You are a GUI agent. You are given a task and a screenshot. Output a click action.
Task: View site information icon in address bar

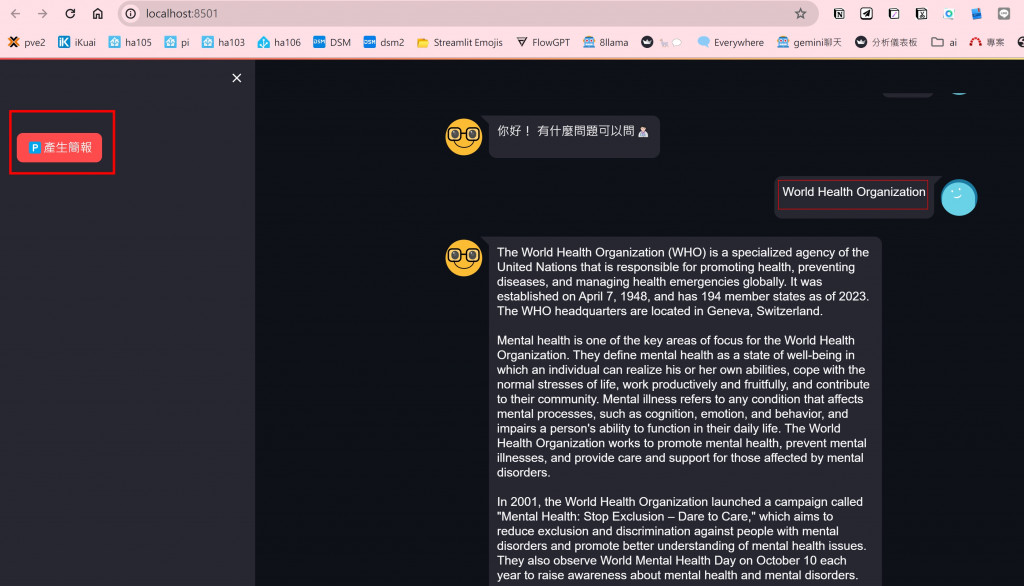pyautogui.click(x=131, y=13)
